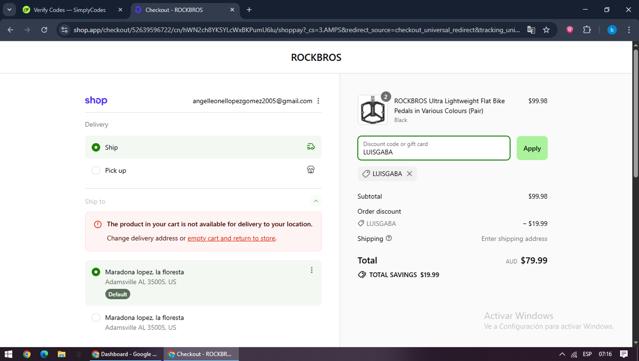Open account options menu beside email address
The height and width of the screenshot is (361, 639).
(318, 101)
